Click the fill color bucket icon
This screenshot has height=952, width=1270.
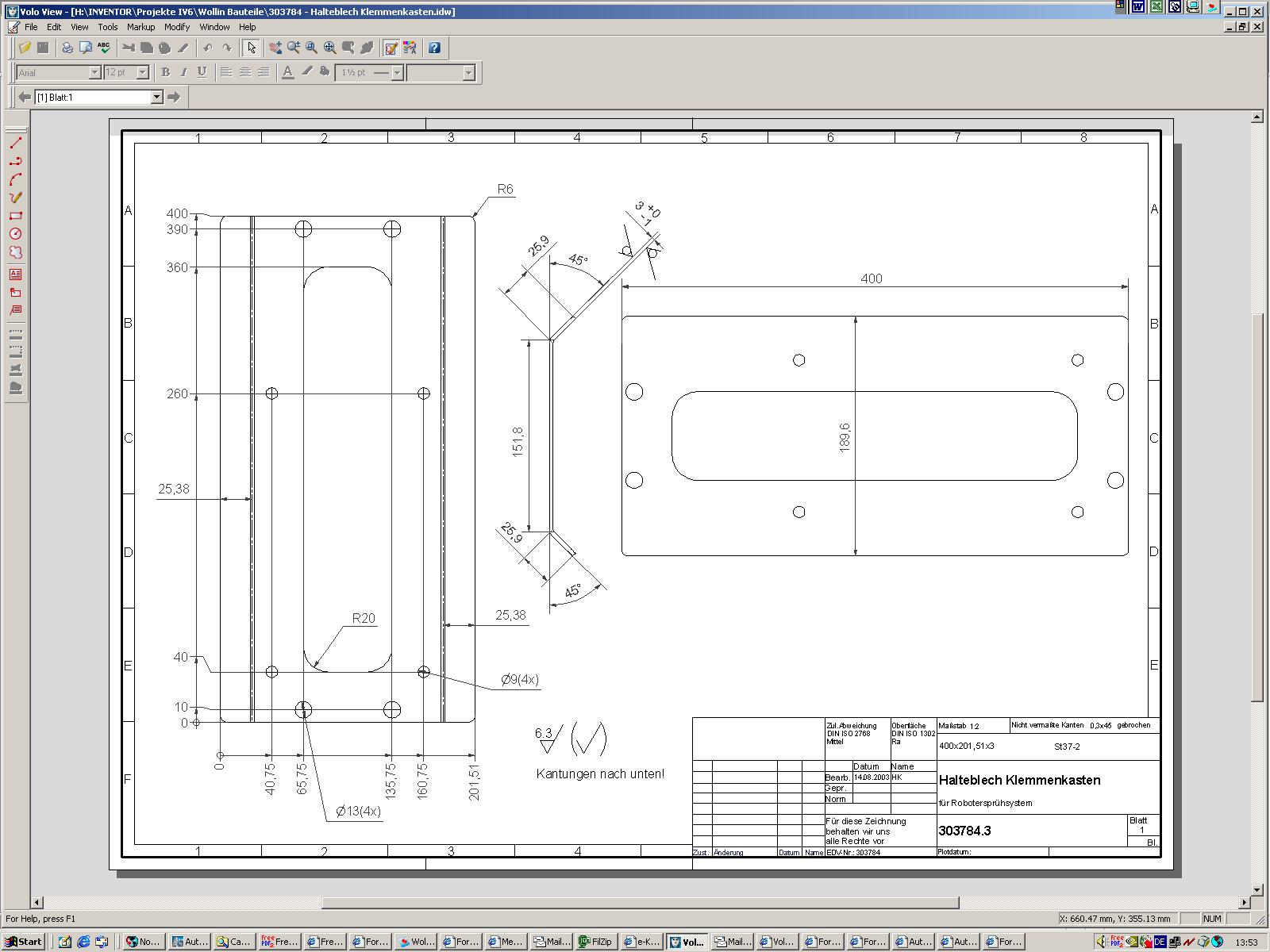(x=325, y=72)
